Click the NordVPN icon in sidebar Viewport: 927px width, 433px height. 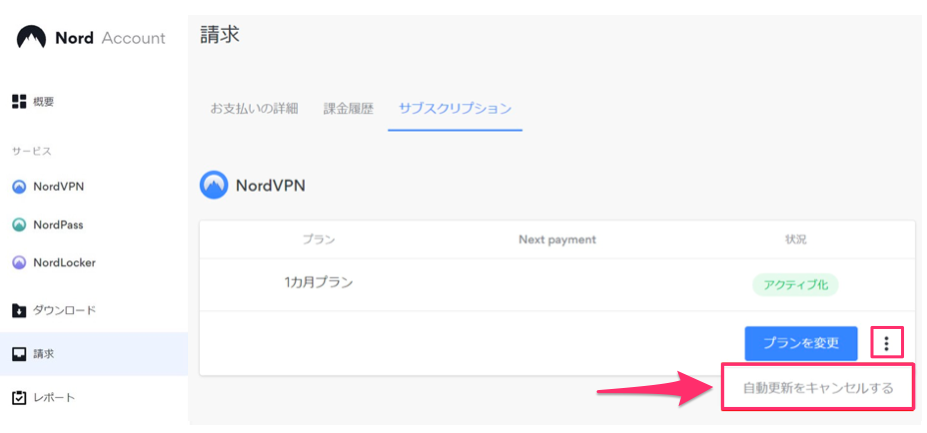(x=20, y=187)
